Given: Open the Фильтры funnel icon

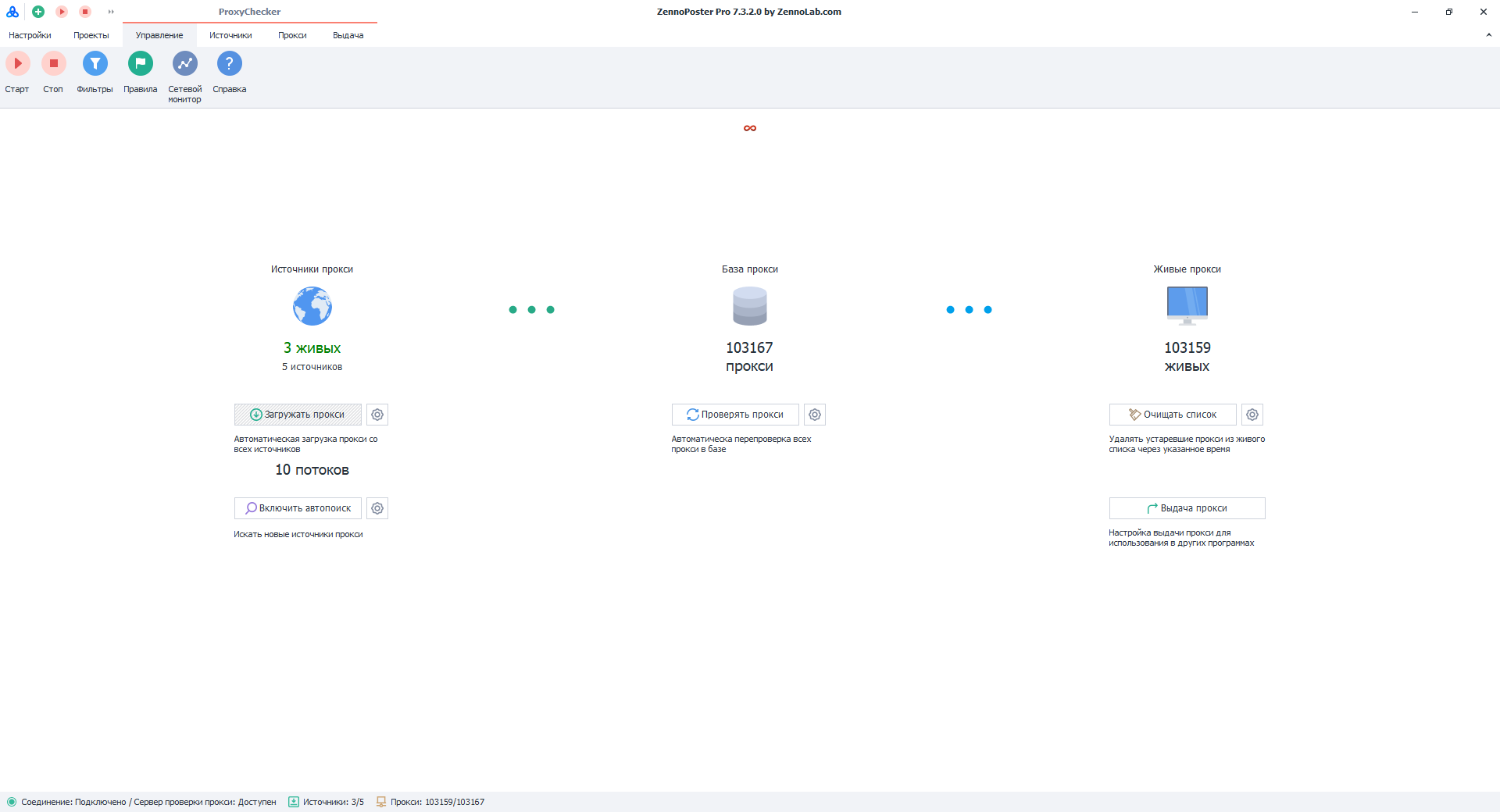Looking at the screenshot, I should point(95,63).
